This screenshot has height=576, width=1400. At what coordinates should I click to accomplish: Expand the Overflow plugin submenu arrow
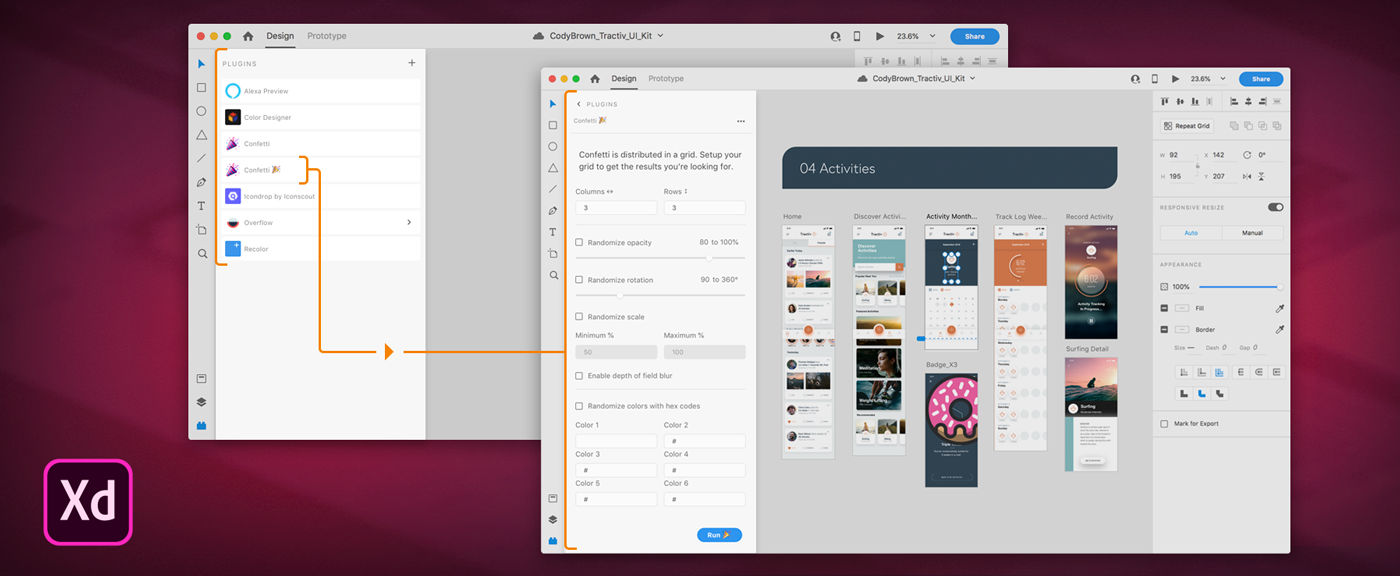click(x=409, y=222)
